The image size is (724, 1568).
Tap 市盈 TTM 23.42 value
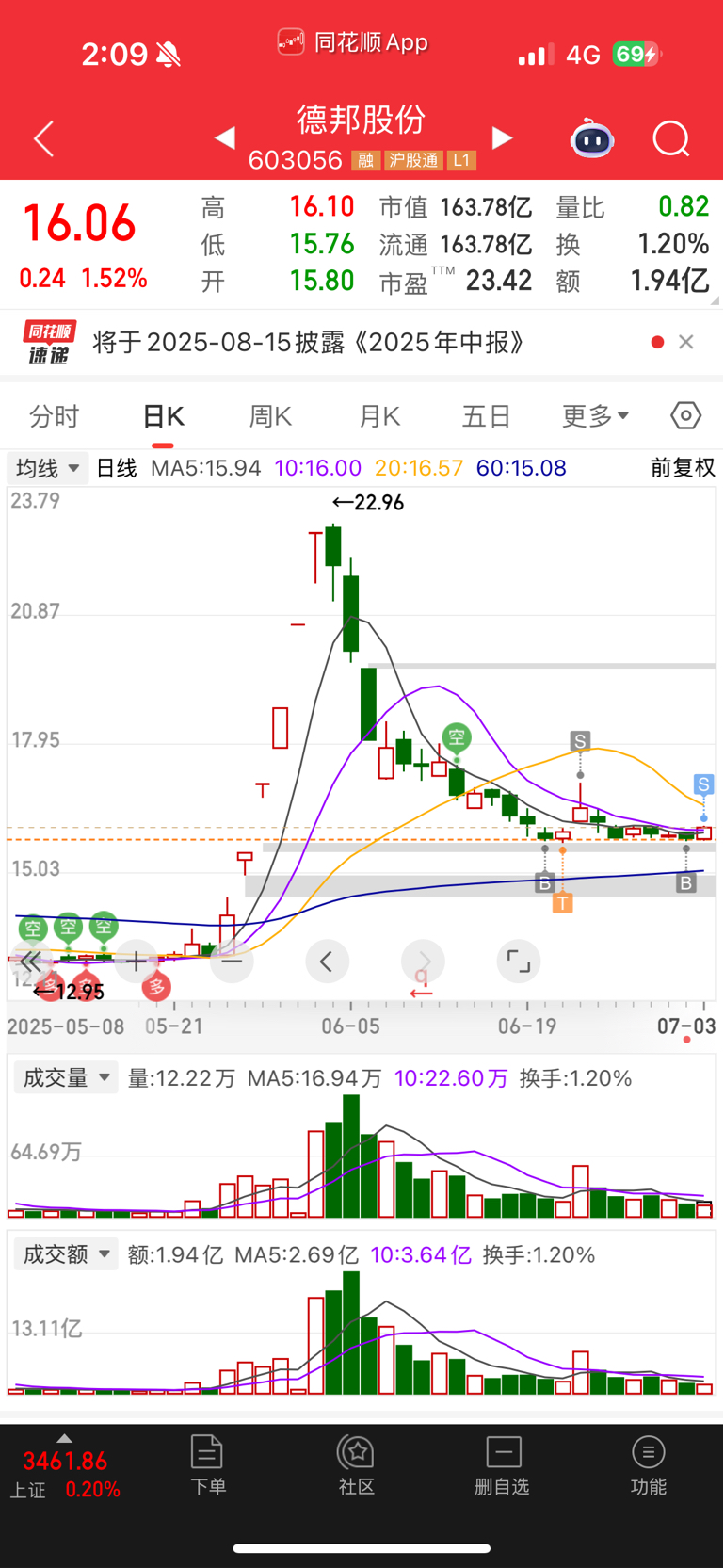[456, 281]
